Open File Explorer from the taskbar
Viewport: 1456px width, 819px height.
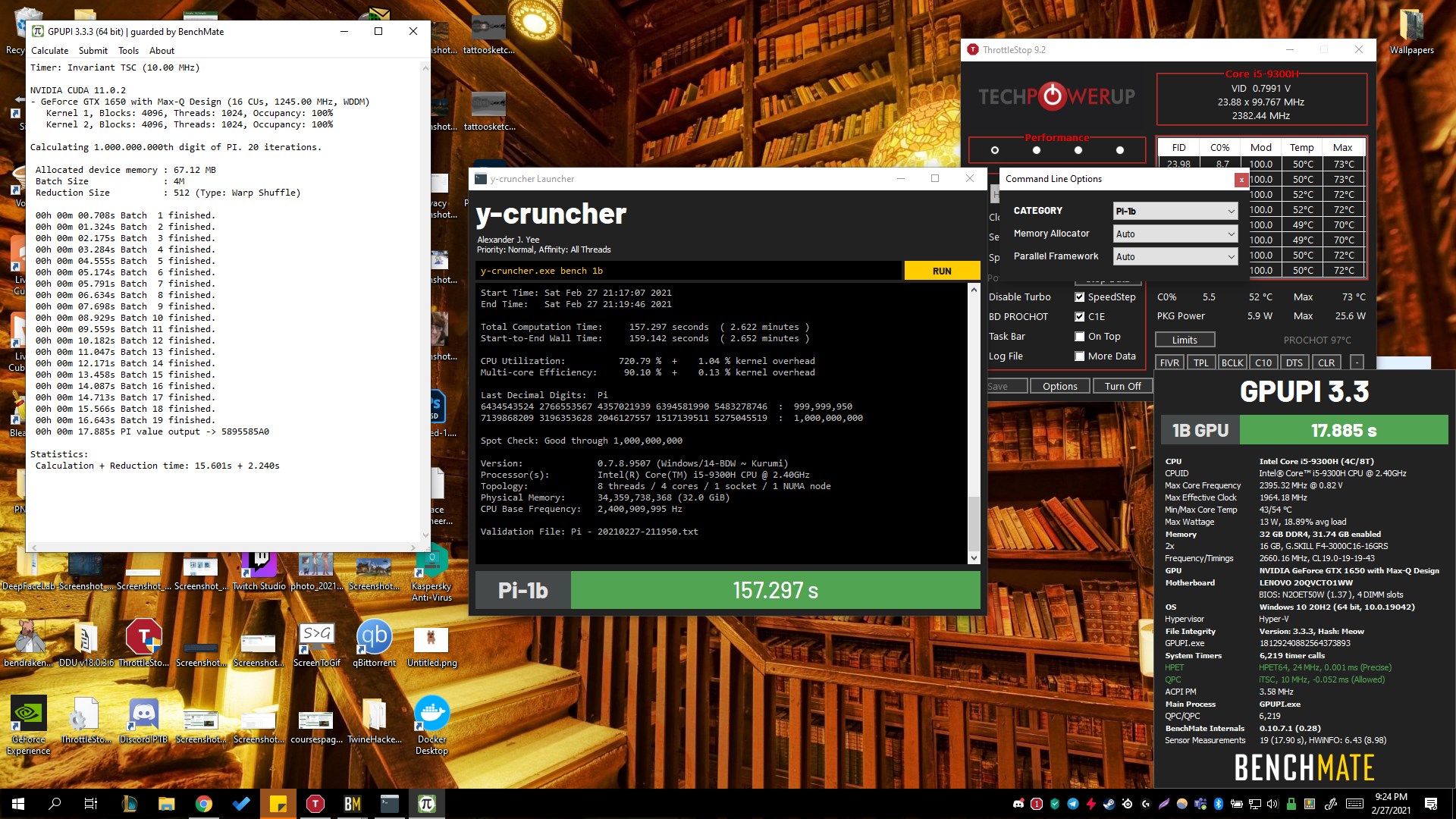tap(166, 804)
